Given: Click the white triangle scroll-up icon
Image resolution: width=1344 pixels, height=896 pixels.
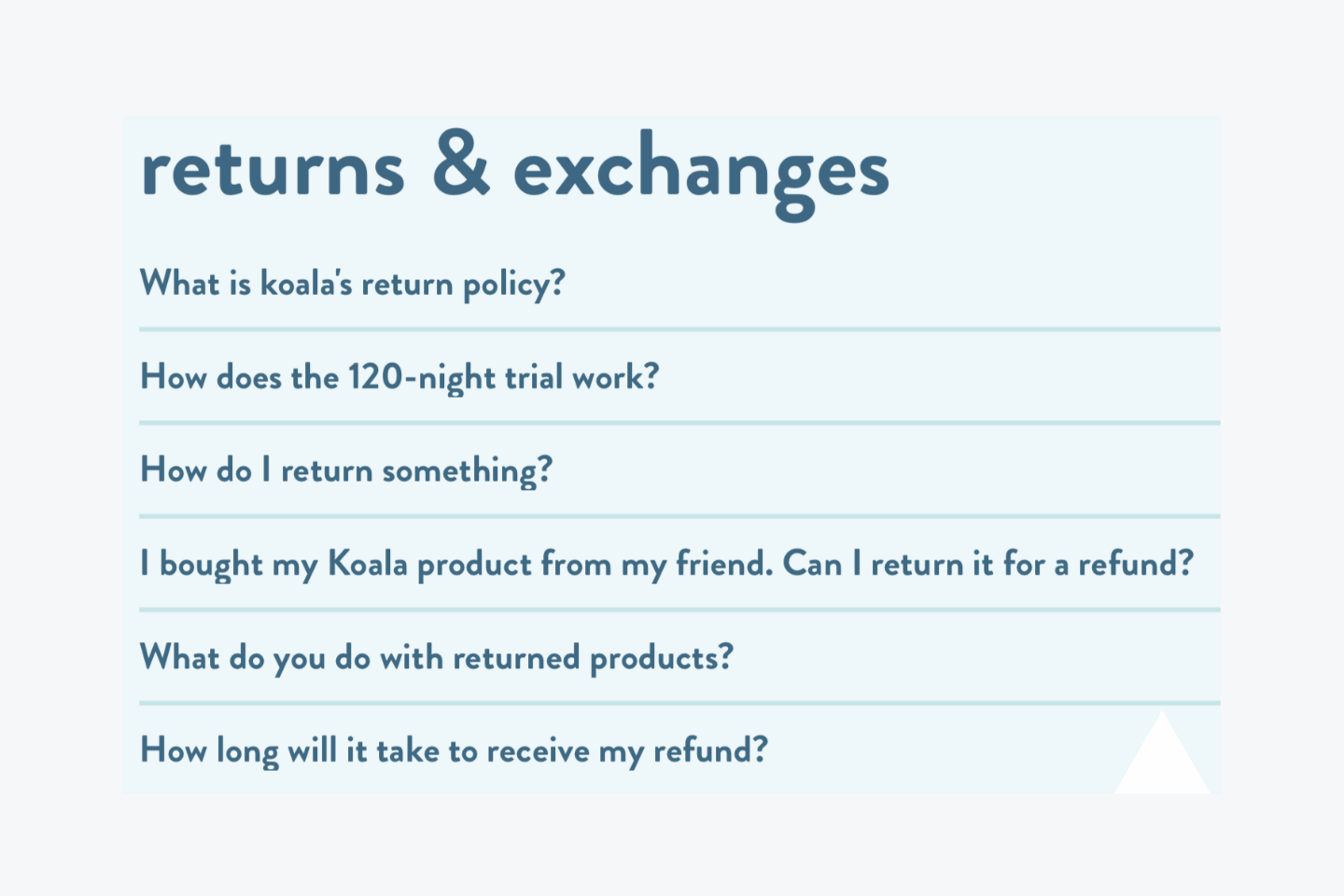Looking at the screenshot, I should coord(1162,754).
